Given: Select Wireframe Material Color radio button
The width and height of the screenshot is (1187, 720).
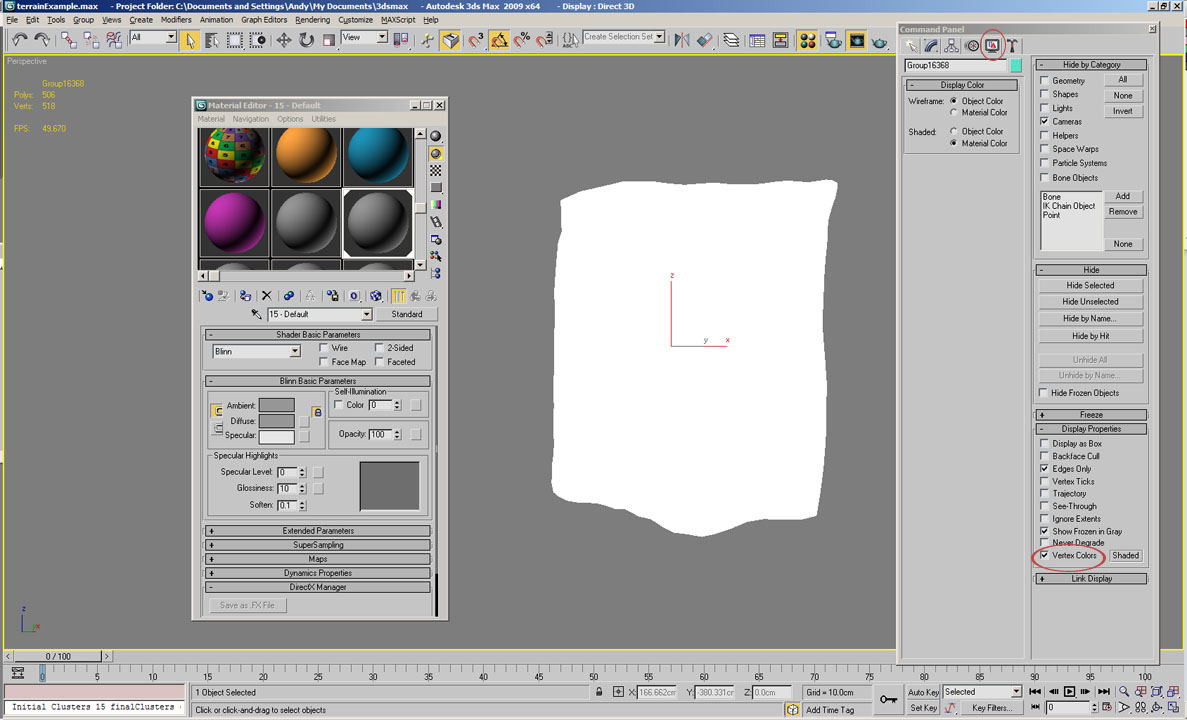Looking at the screenshot, I should 954,113.
